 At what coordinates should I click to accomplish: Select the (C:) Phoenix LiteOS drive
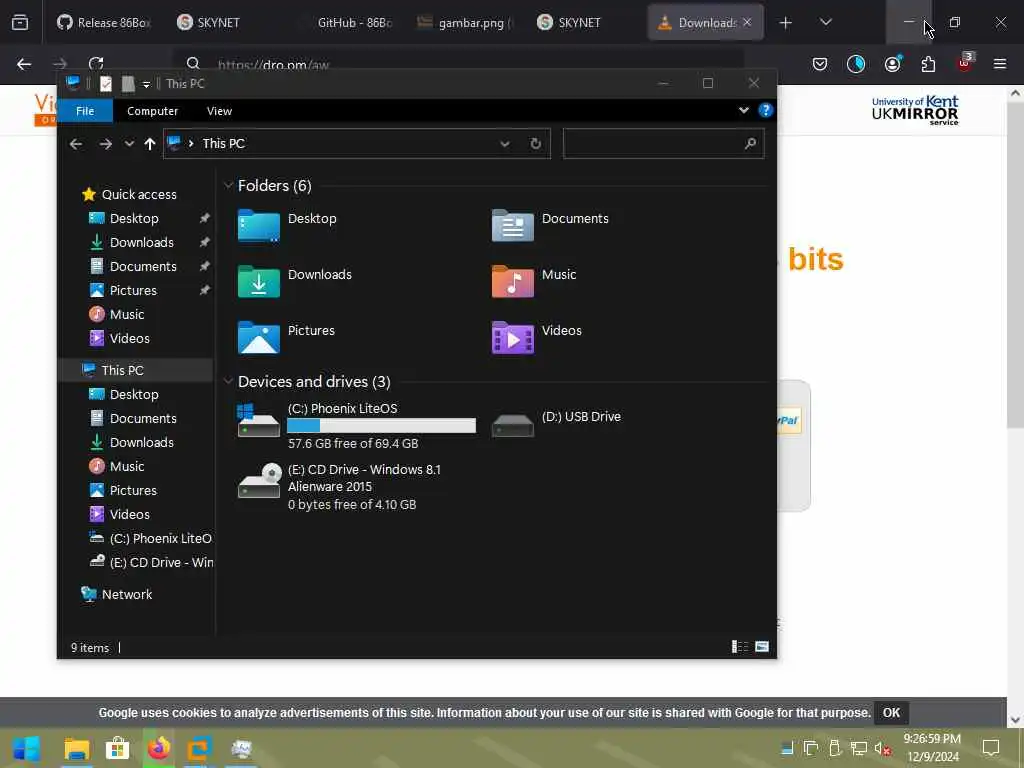357,425
